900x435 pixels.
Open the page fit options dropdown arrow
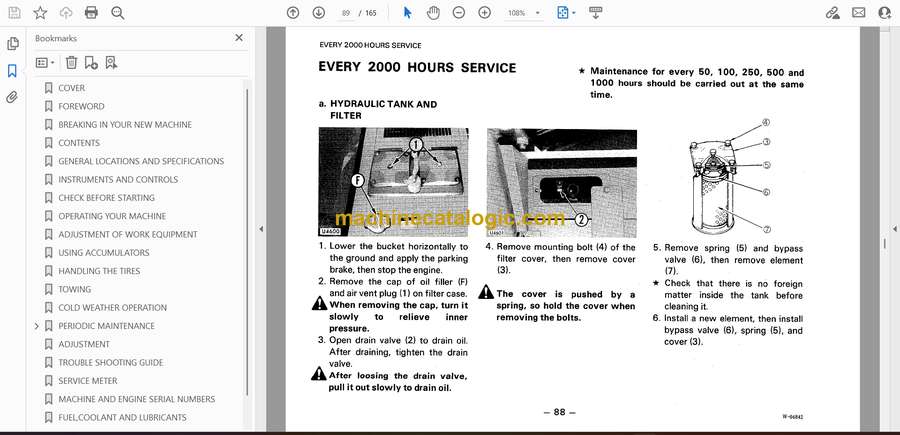click(x=574, y=13)
